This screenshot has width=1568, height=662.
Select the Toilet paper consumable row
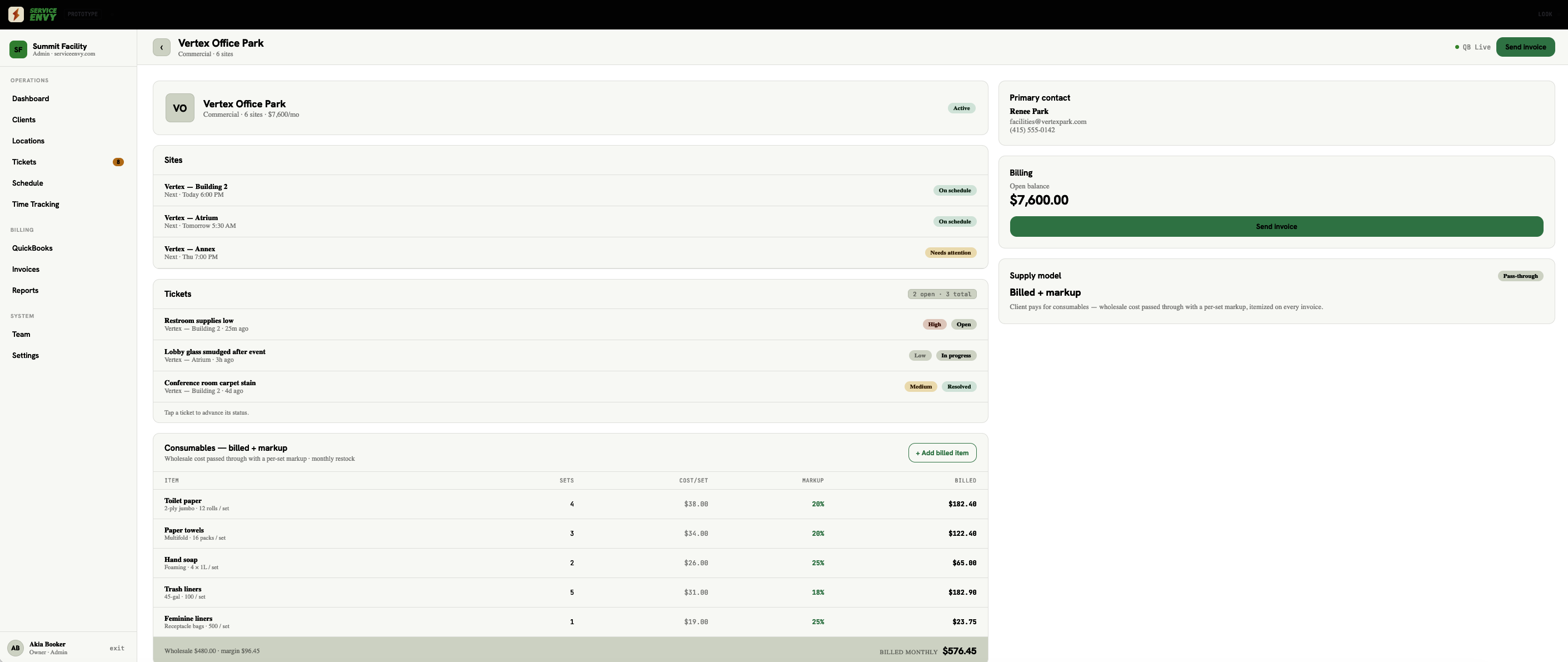pyautogui.click(x=570, y=504)
